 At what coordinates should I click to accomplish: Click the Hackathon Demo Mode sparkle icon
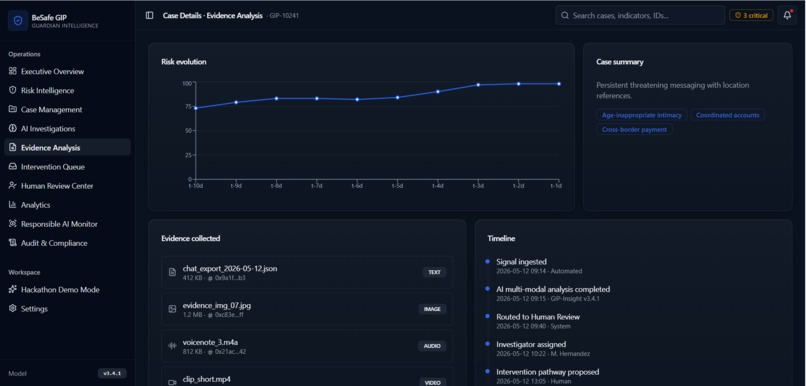pyautogui.click(x=13, y=289)
